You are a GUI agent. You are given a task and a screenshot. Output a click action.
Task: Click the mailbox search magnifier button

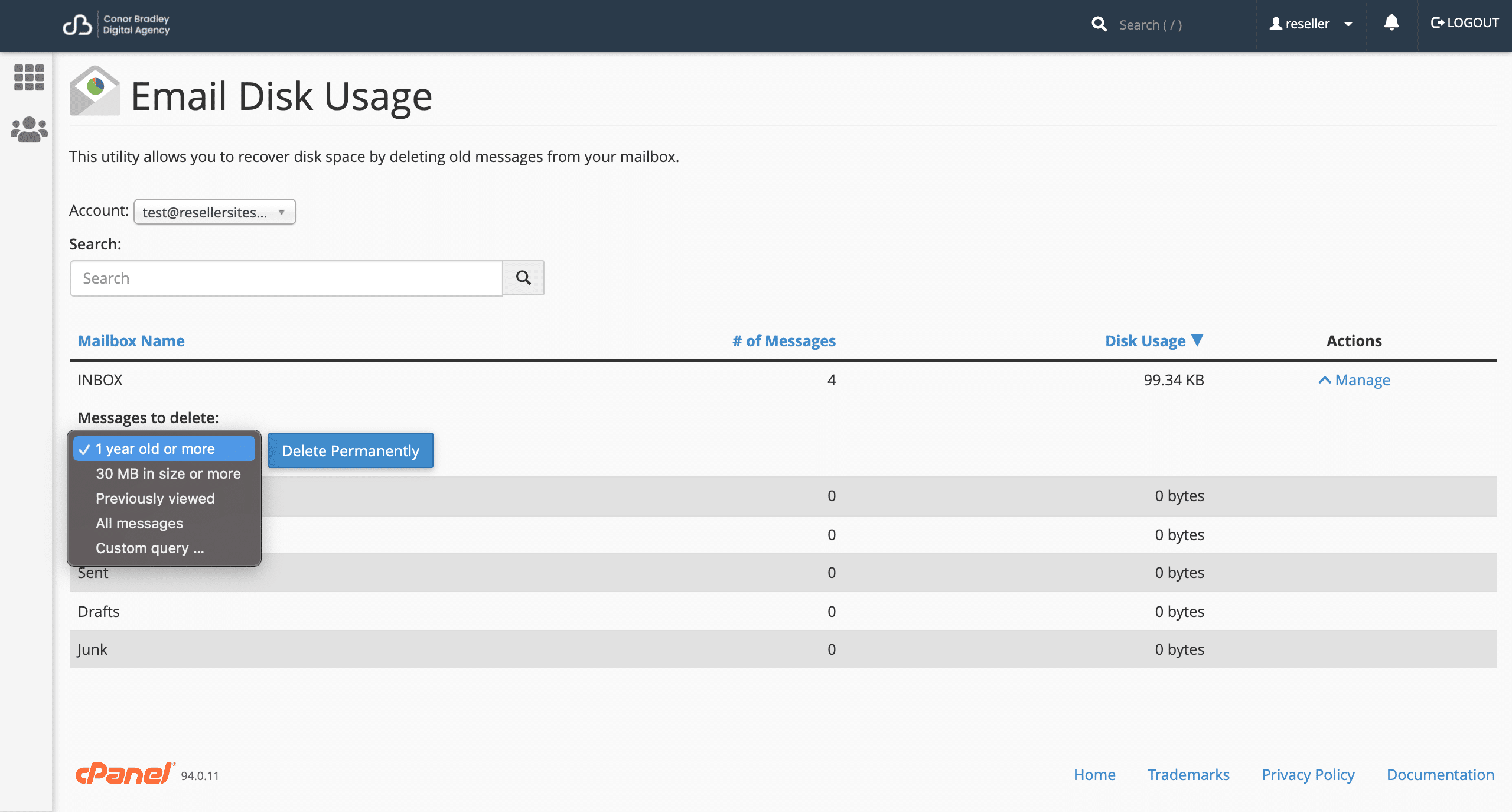(x=523, y=278)
